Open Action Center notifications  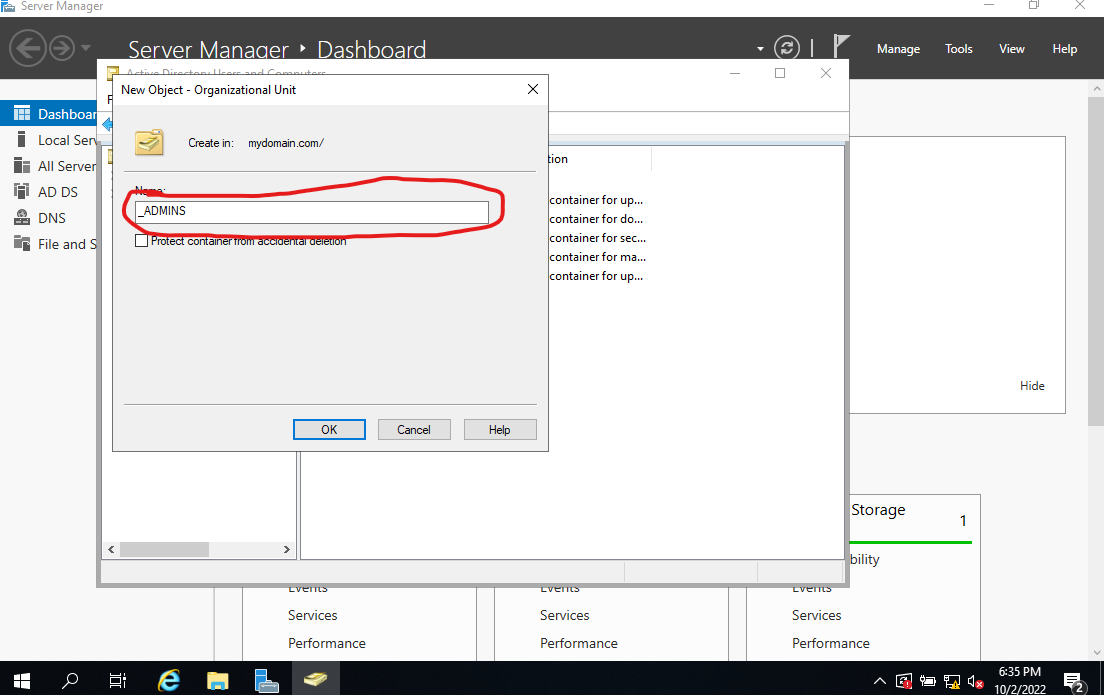[x=1074, y=681]
